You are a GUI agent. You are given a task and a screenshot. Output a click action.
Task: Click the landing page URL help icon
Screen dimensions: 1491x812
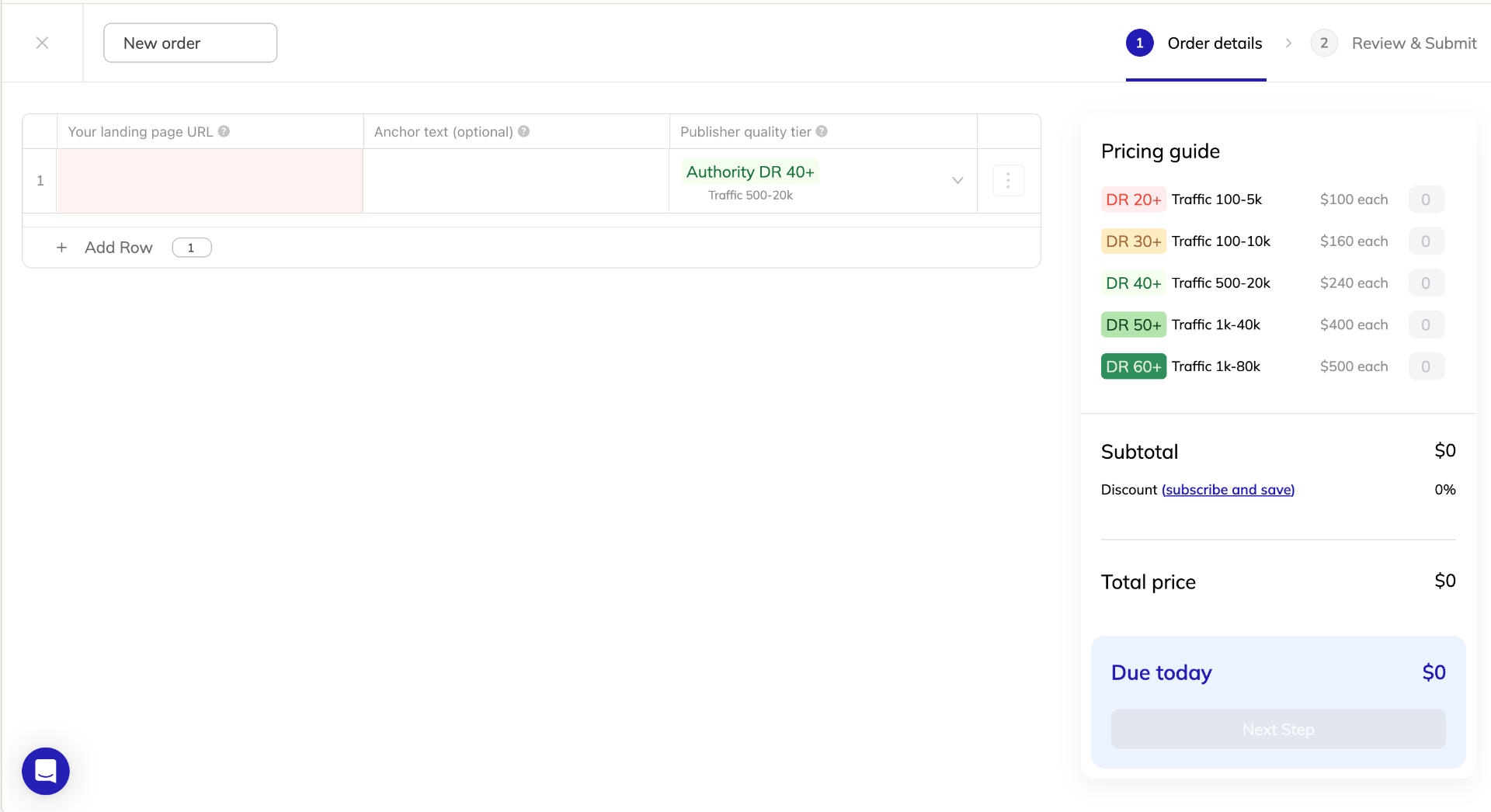[224, 131]
